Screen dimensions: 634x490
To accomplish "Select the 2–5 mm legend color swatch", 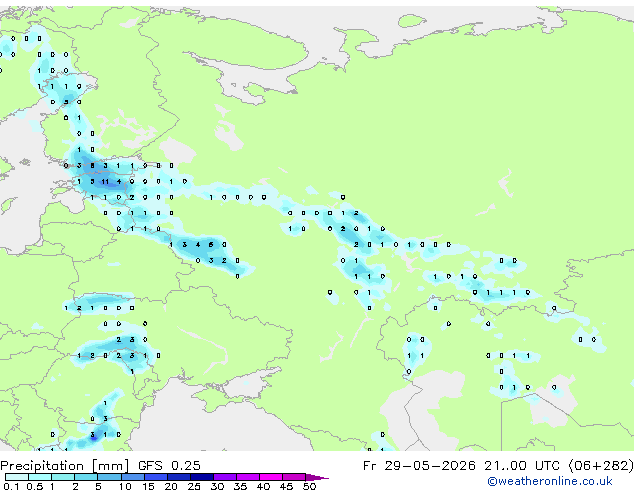I will click(86, 477).
